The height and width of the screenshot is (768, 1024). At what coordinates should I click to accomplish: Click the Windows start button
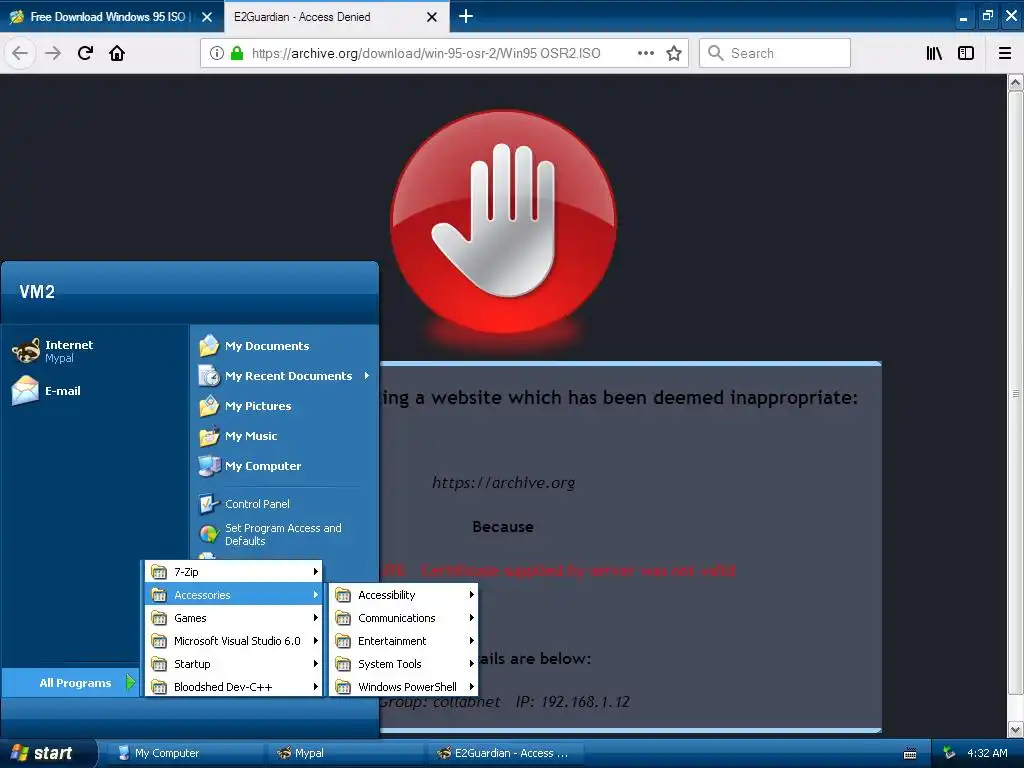pyautogui.click(x=46, y=753)
